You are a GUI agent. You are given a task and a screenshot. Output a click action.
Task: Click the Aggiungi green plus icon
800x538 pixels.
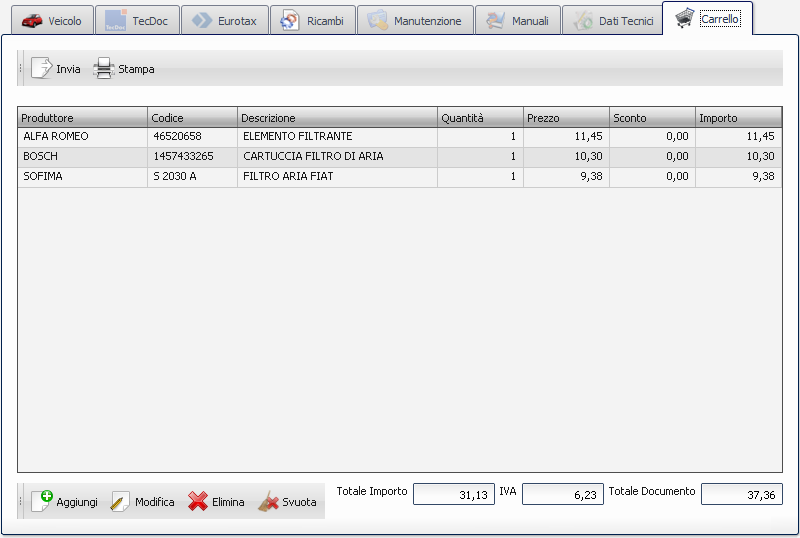coord(41,501)
